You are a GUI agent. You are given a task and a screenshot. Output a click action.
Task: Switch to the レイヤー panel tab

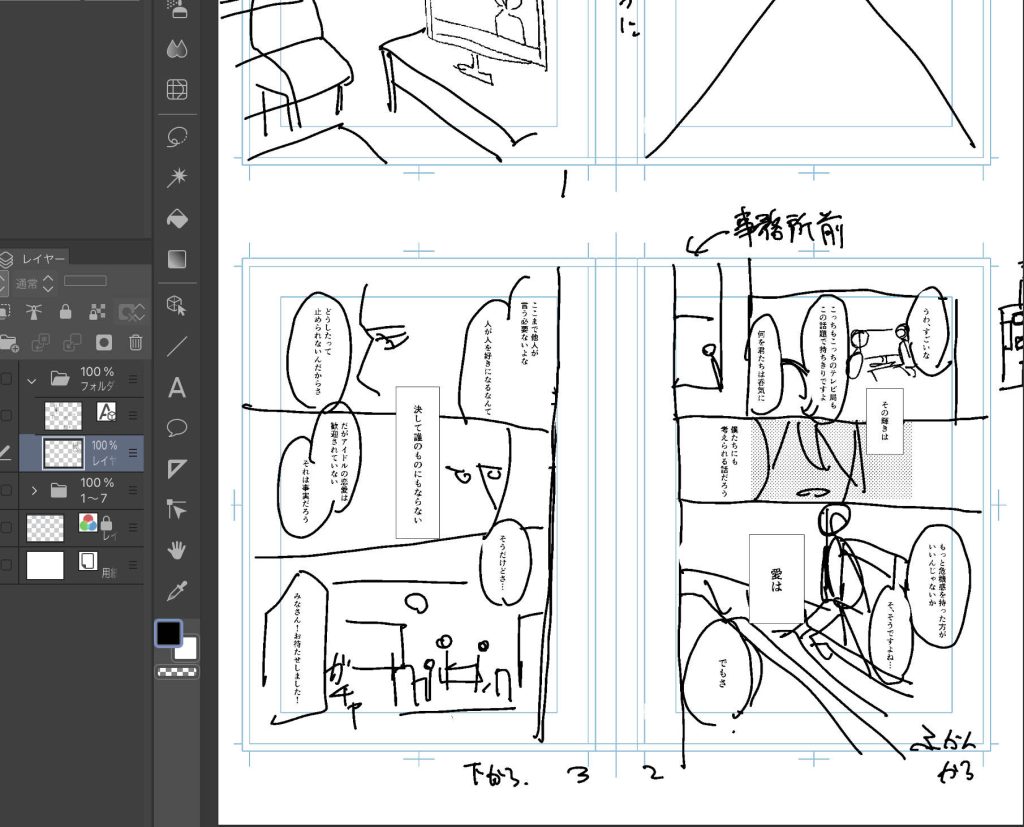43,259
